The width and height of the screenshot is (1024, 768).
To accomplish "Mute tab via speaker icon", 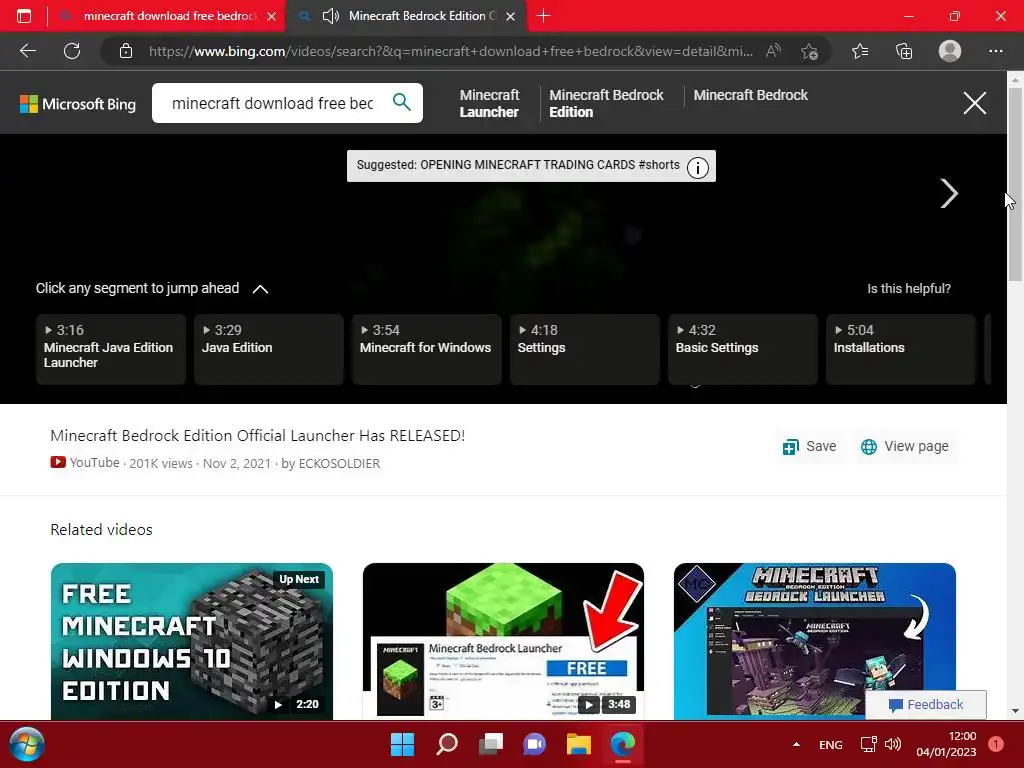I will click(331, 16).
